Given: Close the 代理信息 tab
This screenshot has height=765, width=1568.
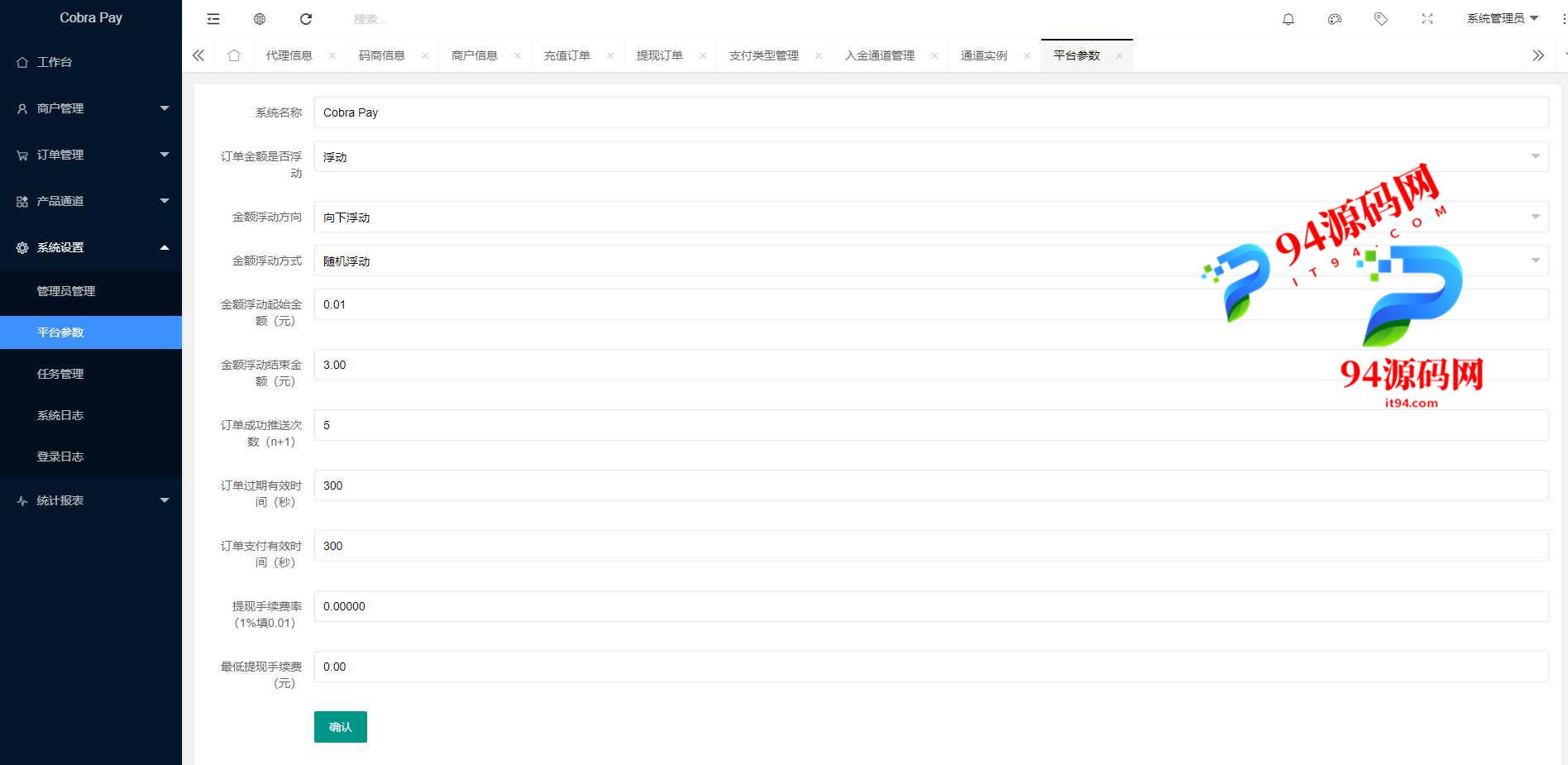Looking at the screenshot, I should 332,55.
